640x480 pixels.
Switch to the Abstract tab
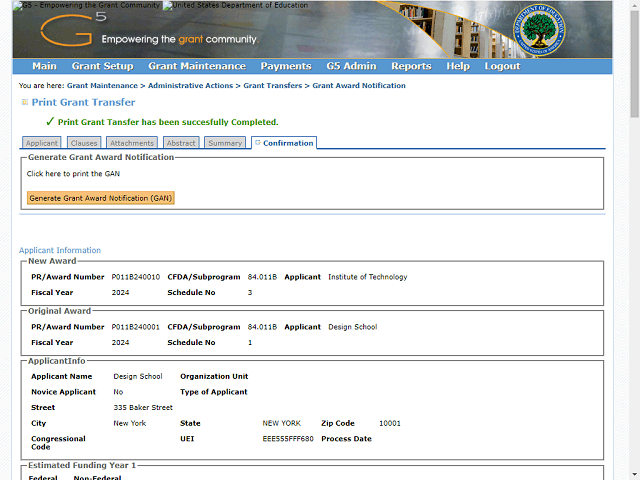point(181,143)
